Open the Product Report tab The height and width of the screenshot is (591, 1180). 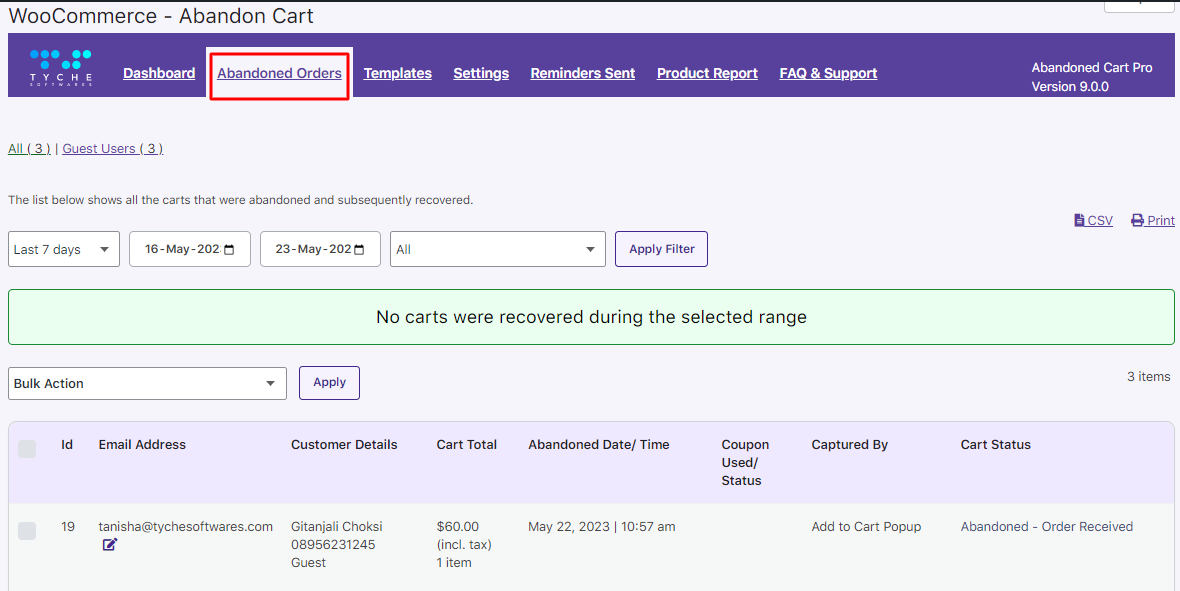pos(707,73)
